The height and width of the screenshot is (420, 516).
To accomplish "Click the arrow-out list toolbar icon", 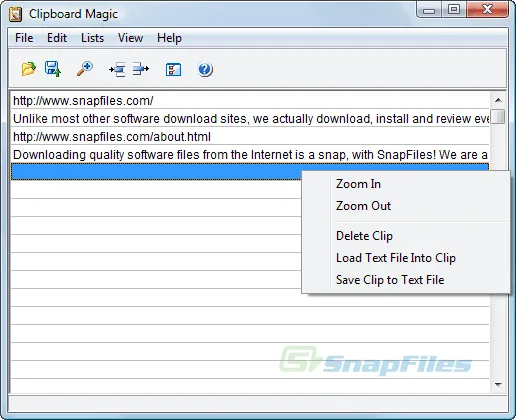I will [x=141, y=69].
